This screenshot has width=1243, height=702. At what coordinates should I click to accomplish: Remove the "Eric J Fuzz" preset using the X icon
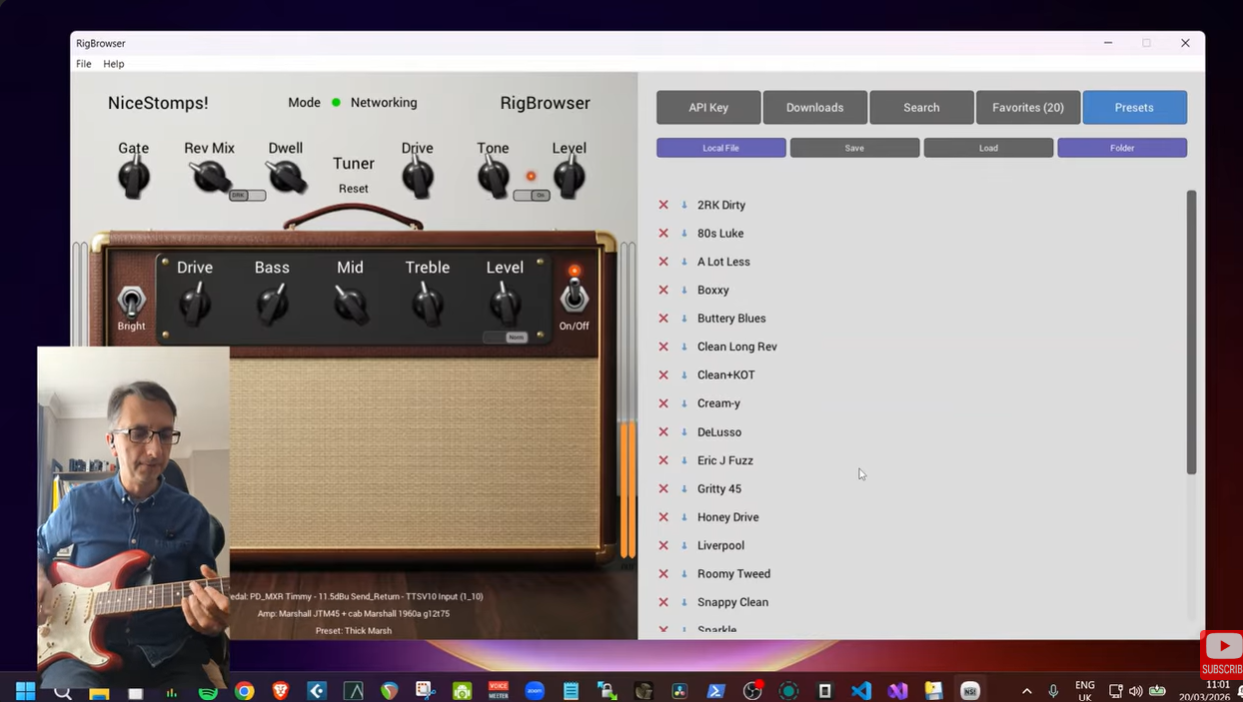click(x=663, y=460)
